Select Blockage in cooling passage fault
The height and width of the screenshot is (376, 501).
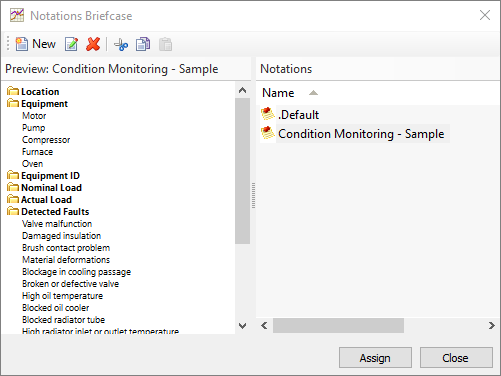(x=76, y=272)
